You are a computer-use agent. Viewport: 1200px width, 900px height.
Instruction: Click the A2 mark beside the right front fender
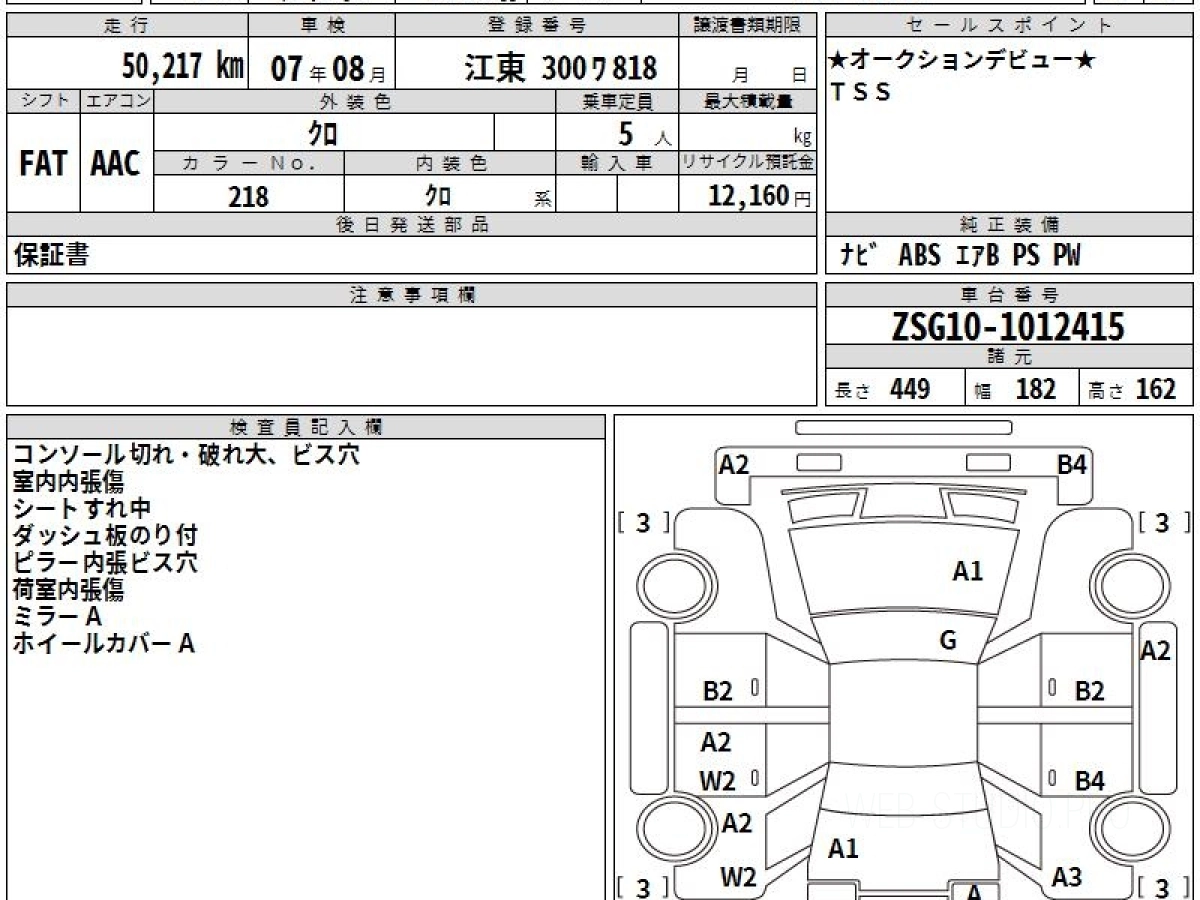(1155, 651)
